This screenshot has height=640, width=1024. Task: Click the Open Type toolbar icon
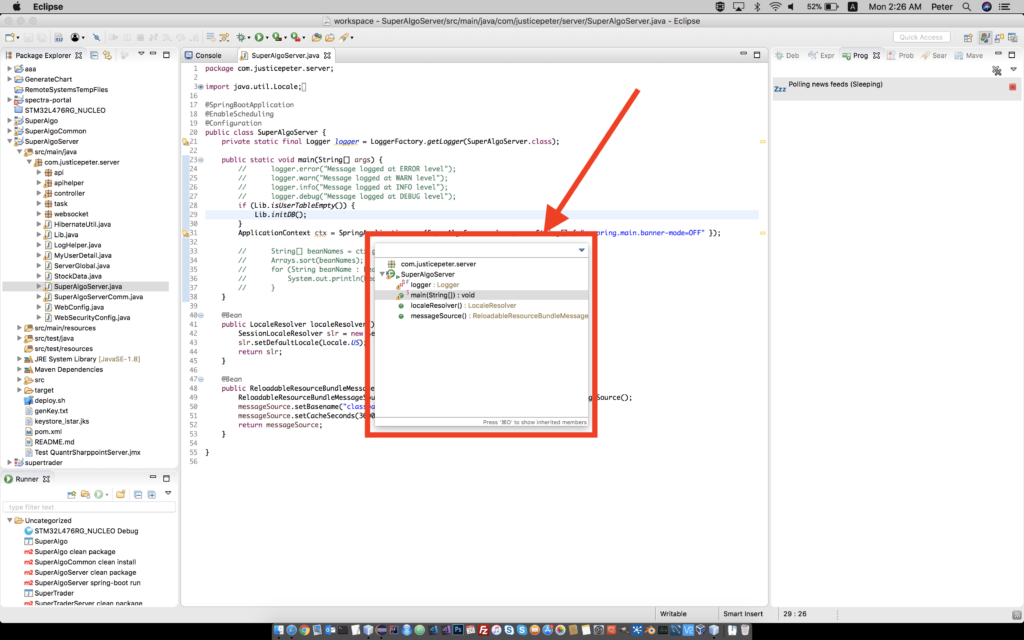pyautogui.click(x=317, y=37)
